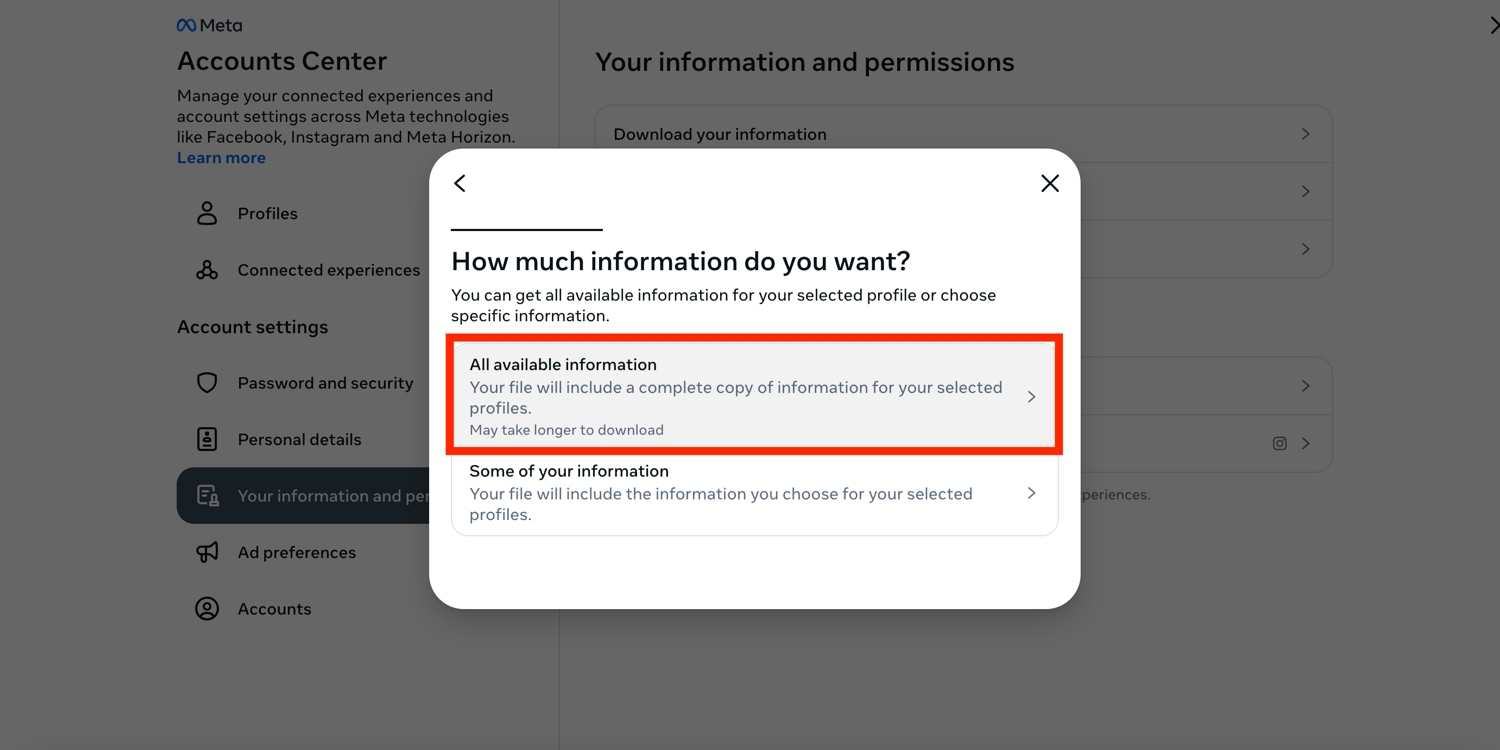Choose Some of your information option
1500x750 pixels.
tap(740, 493)
